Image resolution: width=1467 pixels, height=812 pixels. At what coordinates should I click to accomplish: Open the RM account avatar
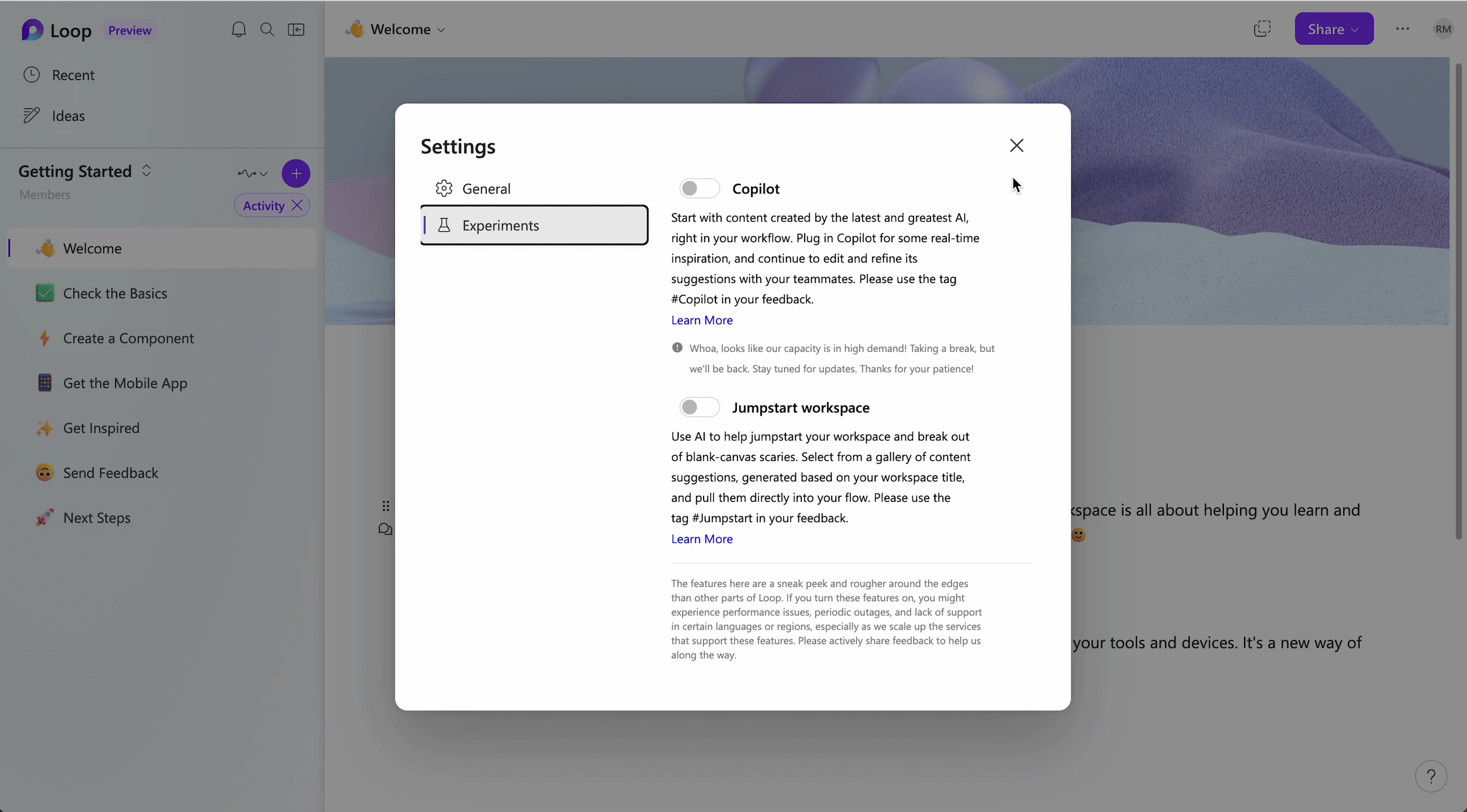1443,28
